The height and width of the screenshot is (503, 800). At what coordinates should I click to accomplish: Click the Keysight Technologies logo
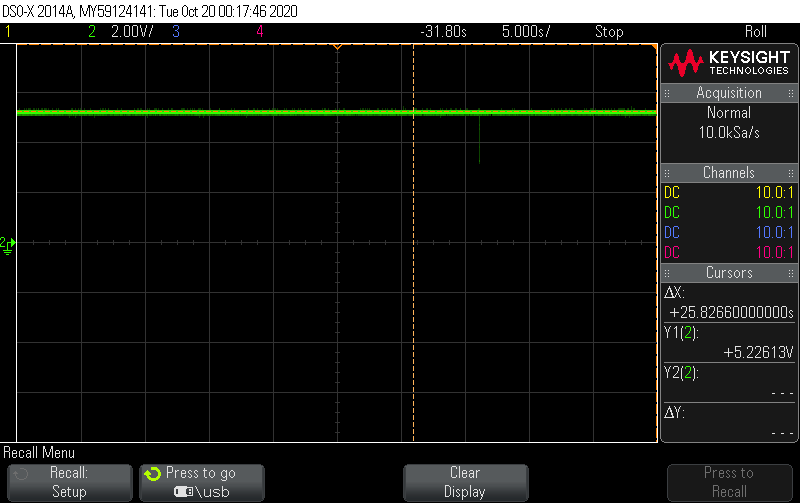(729, 63)
